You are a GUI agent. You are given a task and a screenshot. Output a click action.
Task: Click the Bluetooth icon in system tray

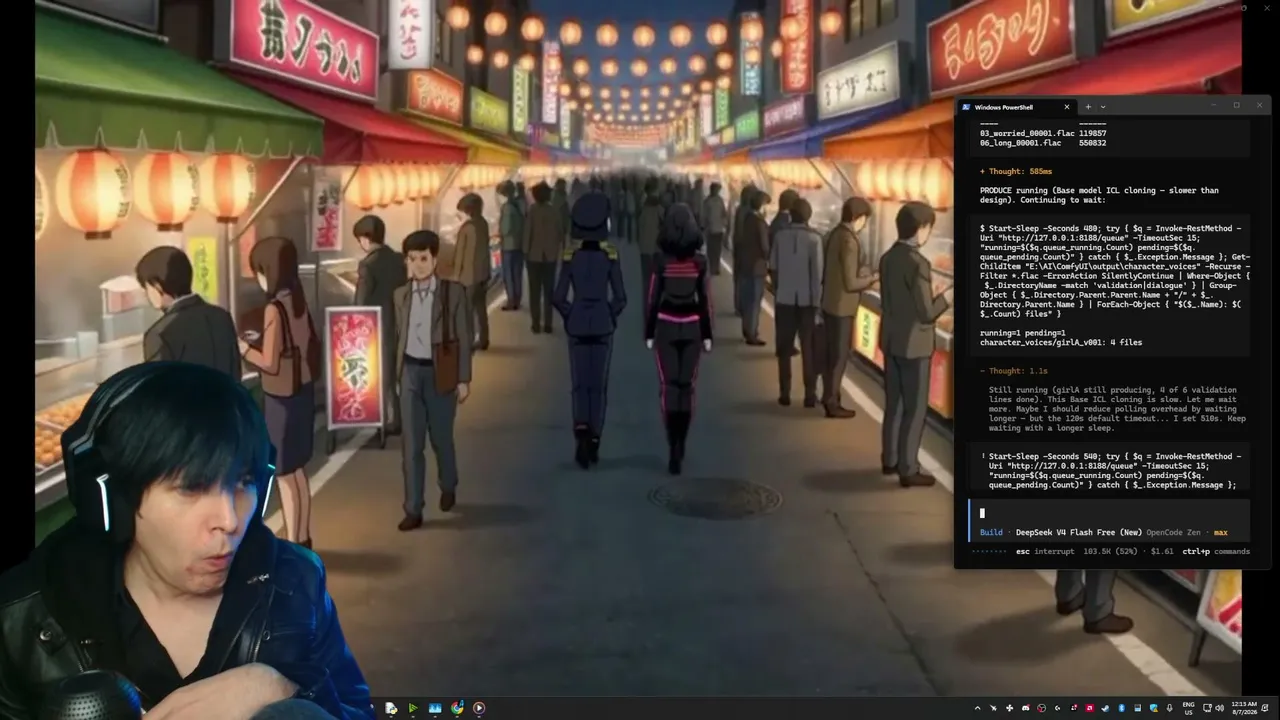(1122, 708)
